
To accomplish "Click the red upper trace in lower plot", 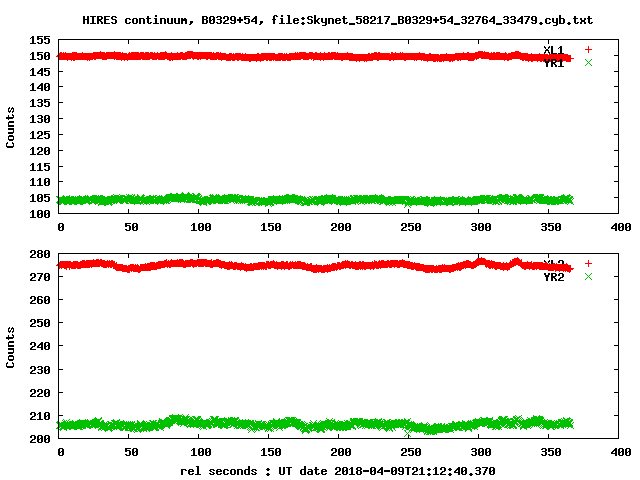I will tap(314, 266).
